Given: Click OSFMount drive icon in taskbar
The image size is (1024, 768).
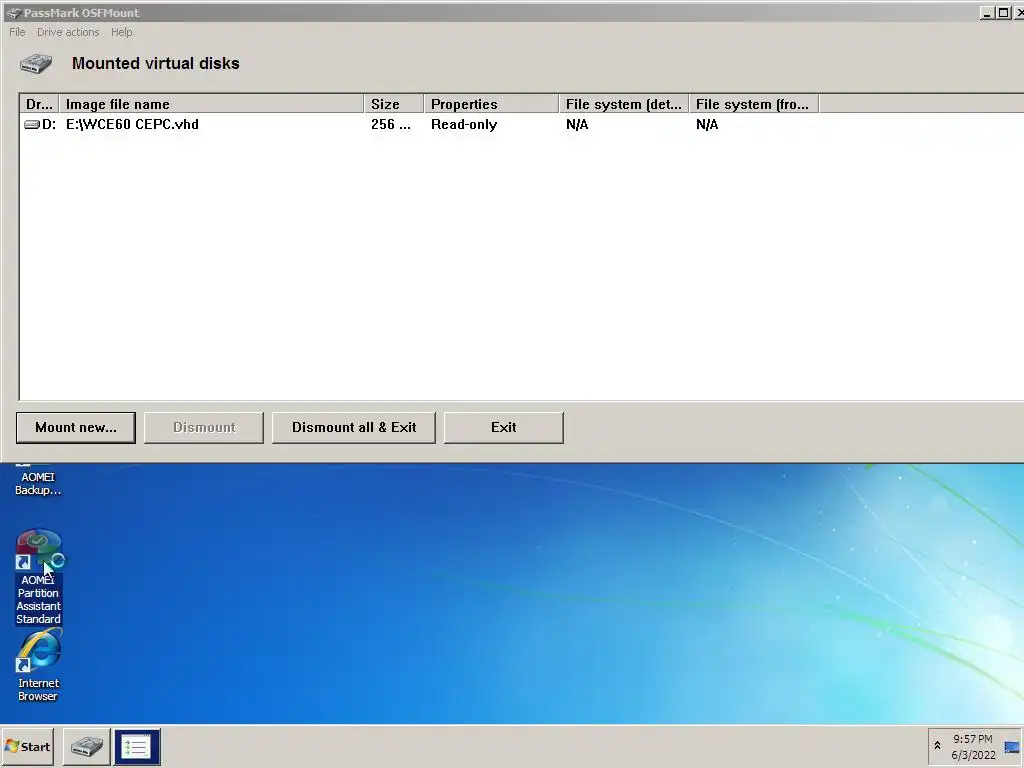Looking at the screenshot, I should pos(87,746).
